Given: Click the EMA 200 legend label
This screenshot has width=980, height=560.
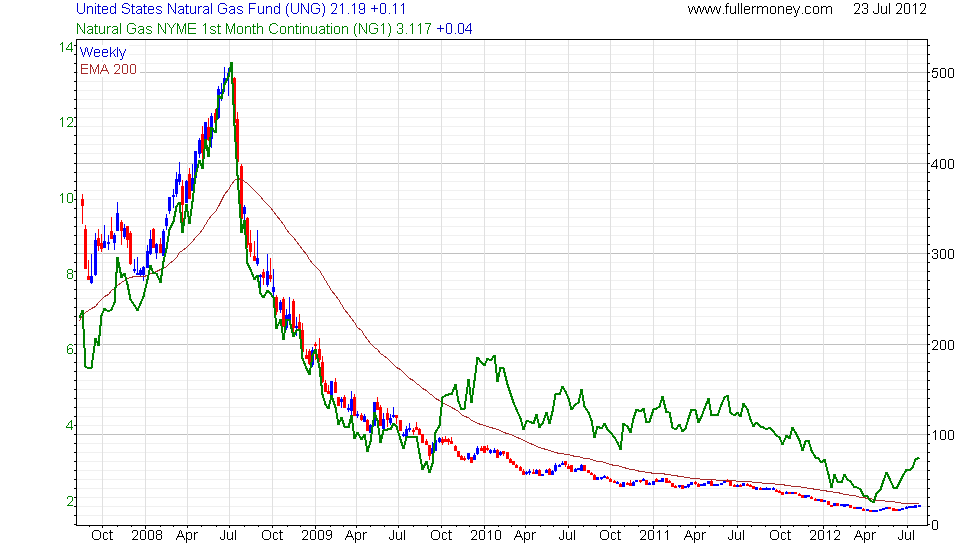Looking at the screenshot, I should 108,69.
